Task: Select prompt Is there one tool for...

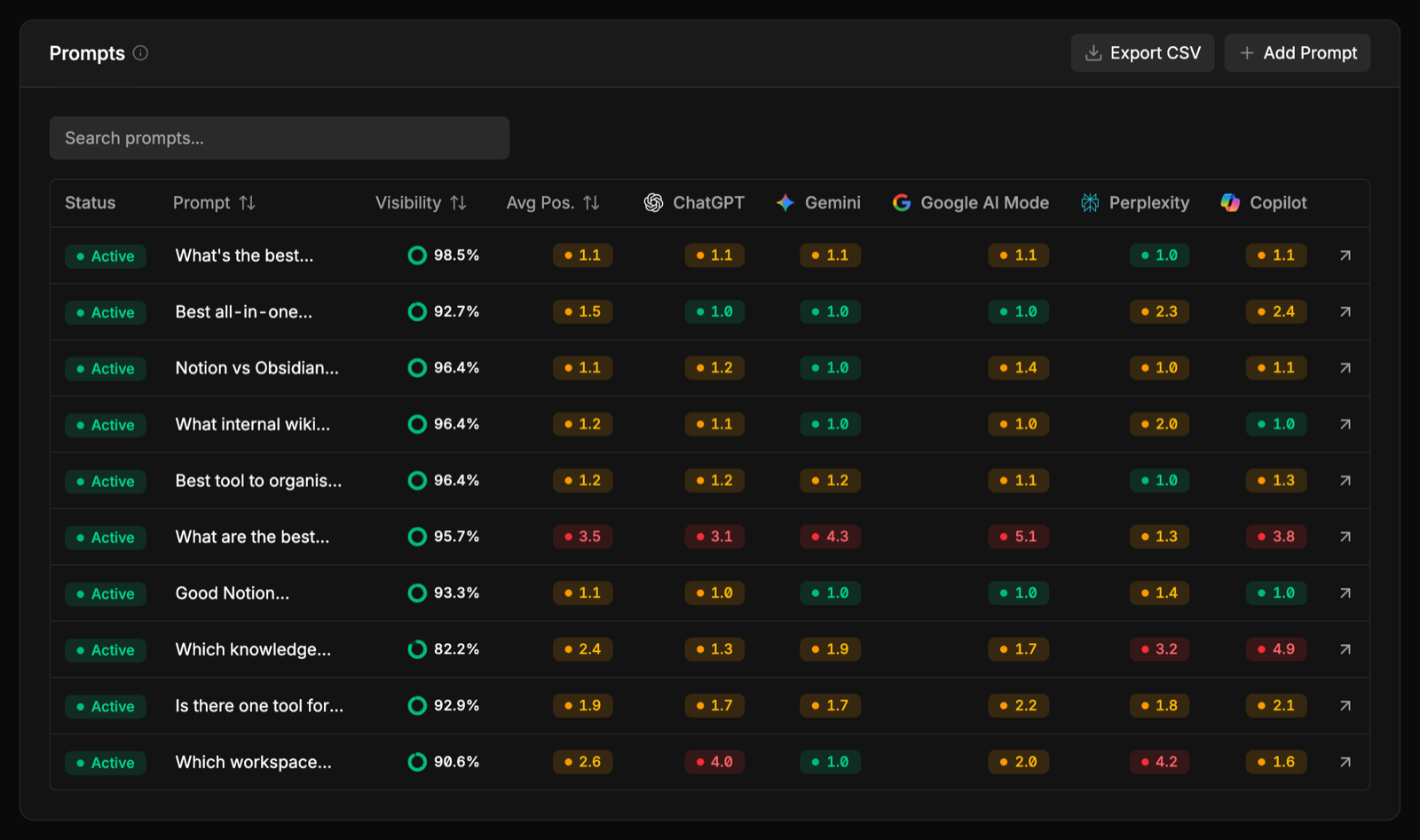Action: pyautogui.click(x=259, y=706)
